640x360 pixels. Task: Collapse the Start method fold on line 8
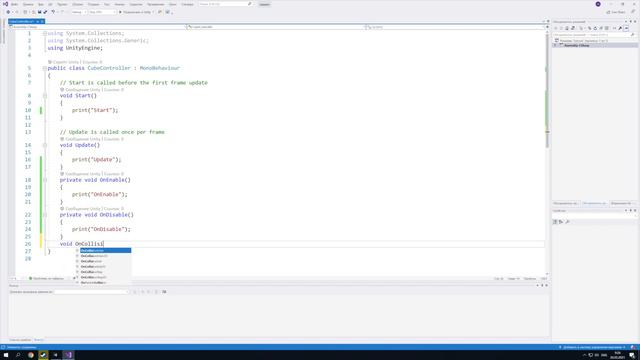click(x=45, y=96)
